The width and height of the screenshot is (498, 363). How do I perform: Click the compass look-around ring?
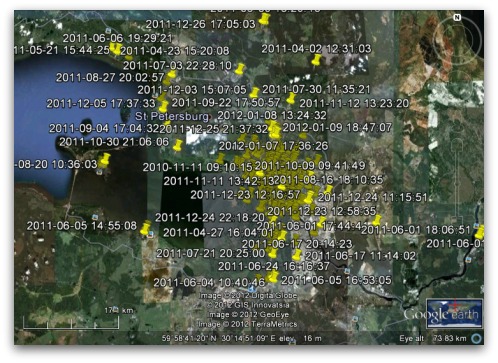[x=457, y=39]
